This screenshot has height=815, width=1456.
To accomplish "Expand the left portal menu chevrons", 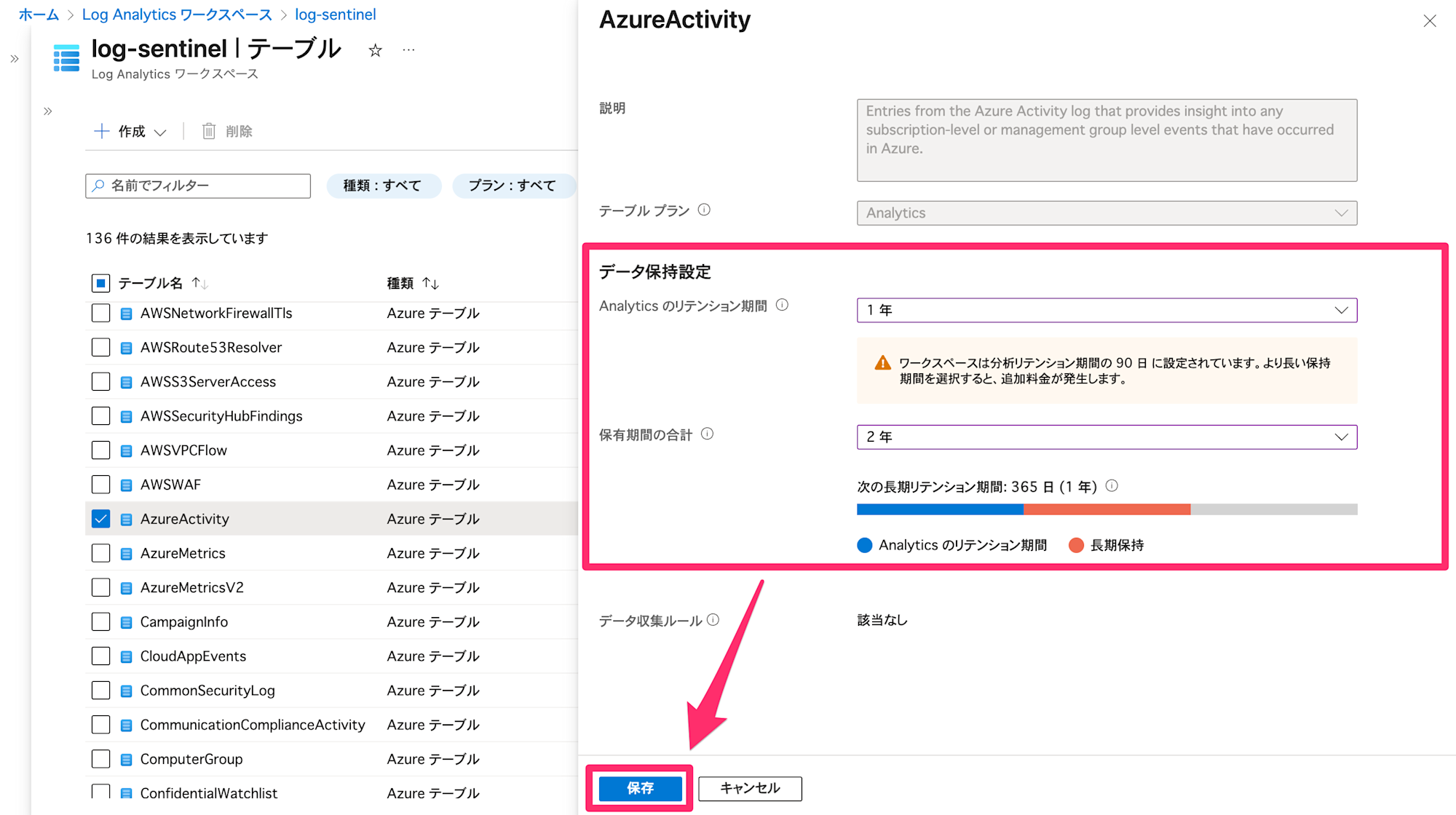I will tap(15, 59).
